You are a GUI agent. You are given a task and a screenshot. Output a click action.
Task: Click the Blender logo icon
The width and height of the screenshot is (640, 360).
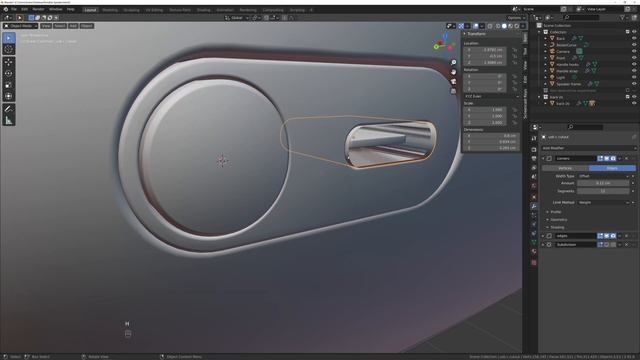coord(6,9)
